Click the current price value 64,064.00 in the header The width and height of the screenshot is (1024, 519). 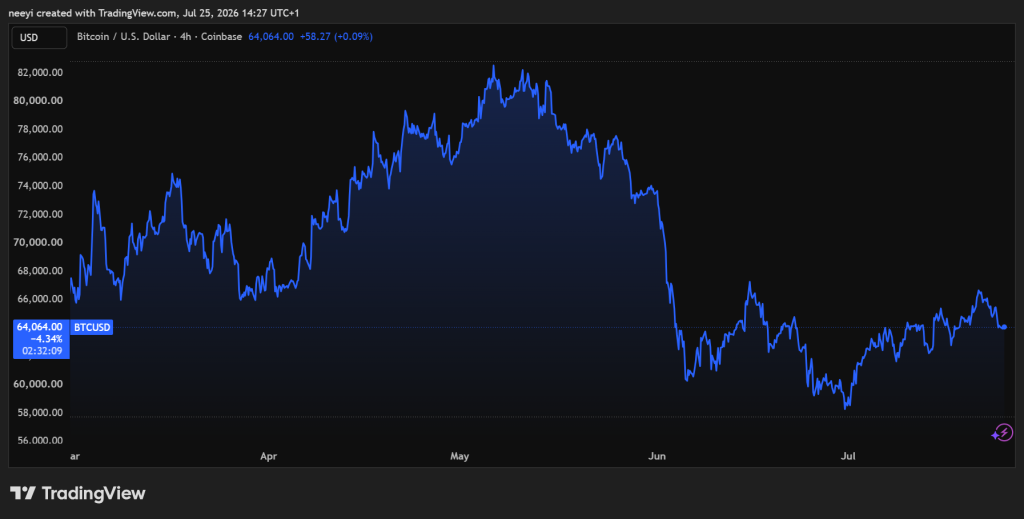pos(270,37)
